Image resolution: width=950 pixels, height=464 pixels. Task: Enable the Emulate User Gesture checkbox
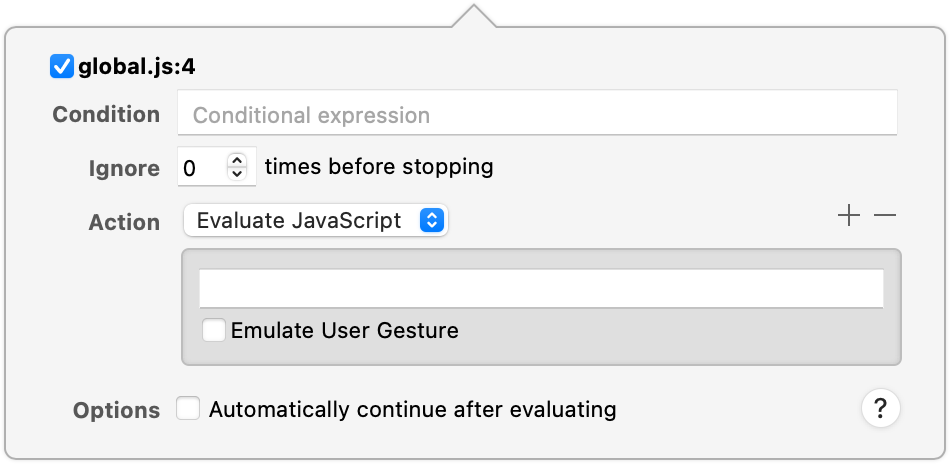[x=213, y=330]
